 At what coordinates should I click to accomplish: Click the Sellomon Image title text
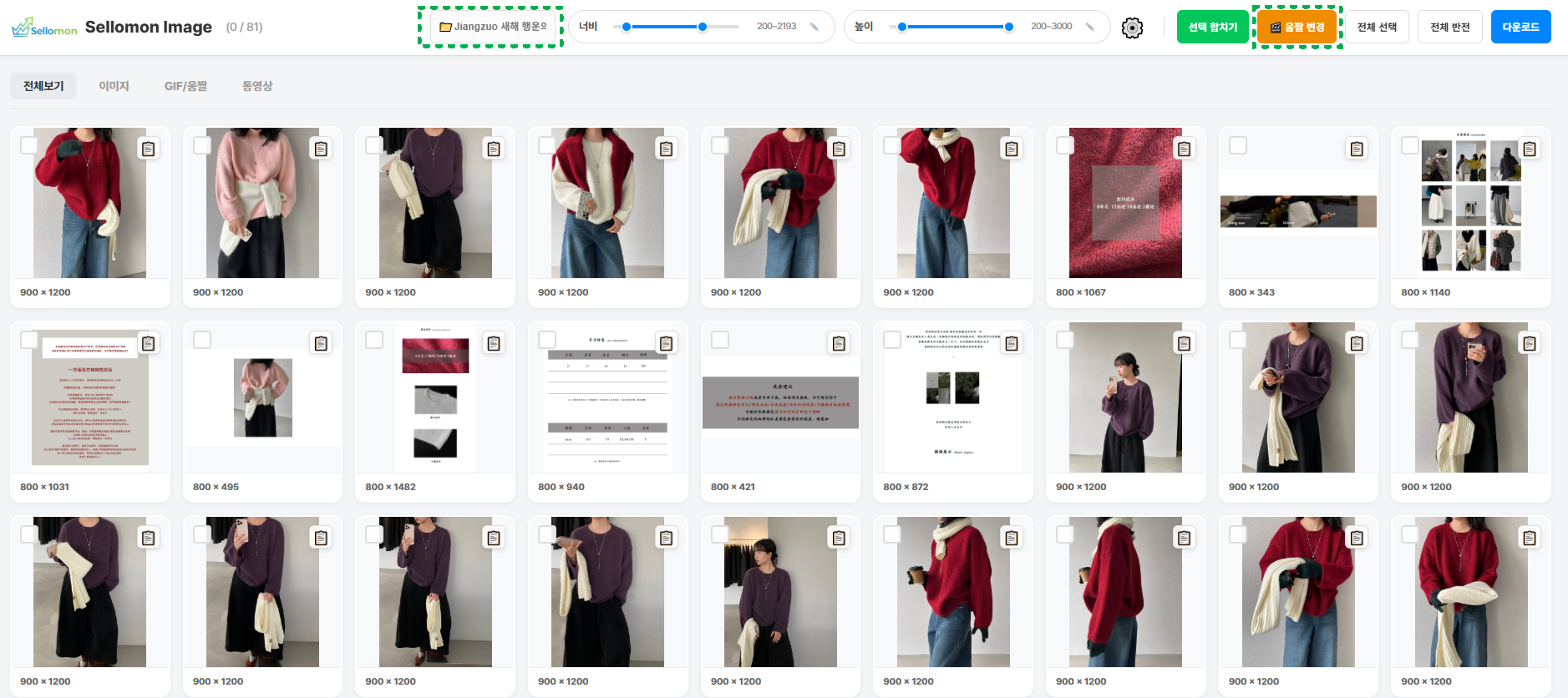[x=149, y=28]
